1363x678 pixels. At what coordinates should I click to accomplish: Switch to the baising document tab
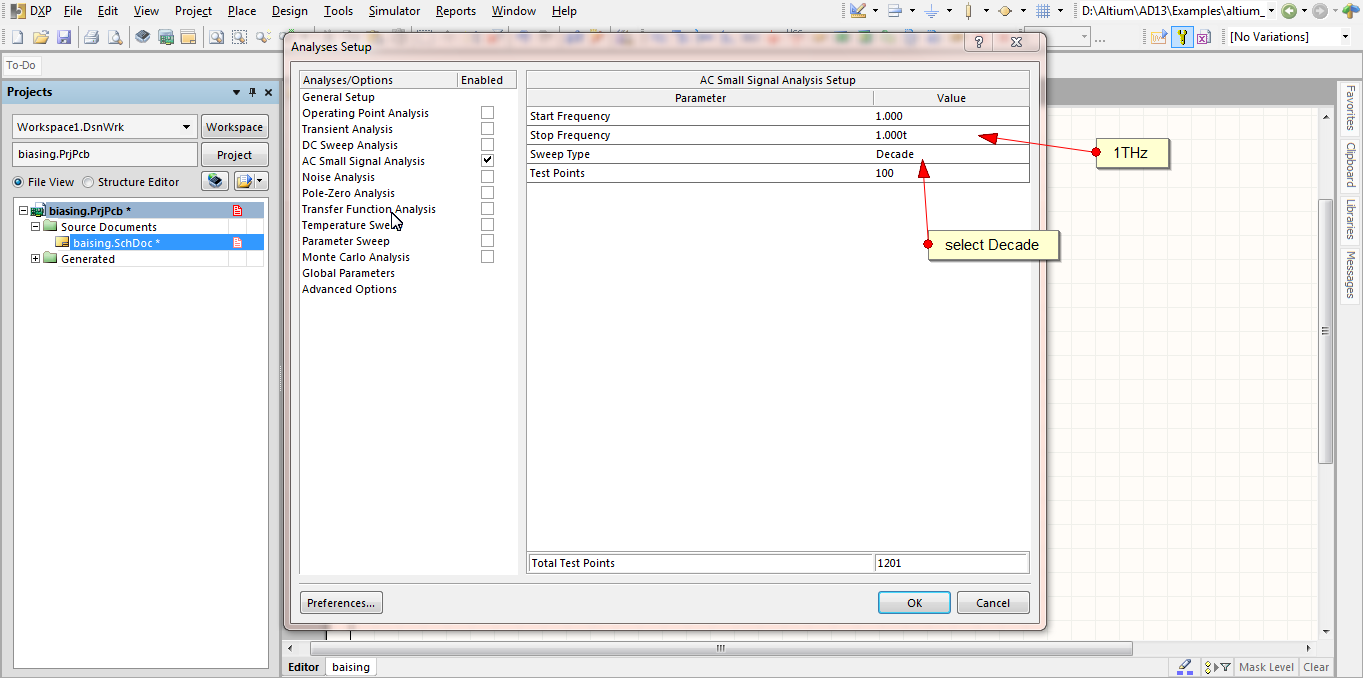tap(351, 667)
